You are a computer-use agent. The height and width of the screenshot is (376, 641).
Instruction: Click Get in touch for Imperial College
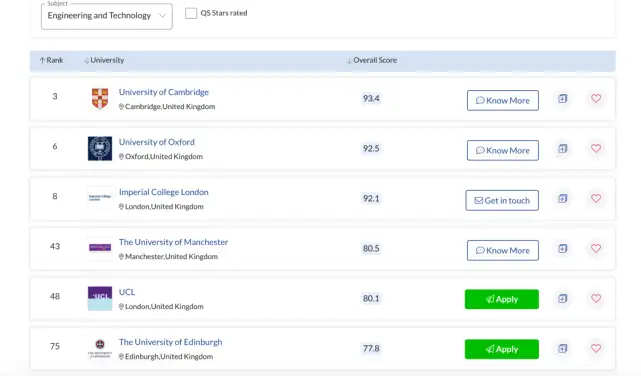tap(502, 200)
